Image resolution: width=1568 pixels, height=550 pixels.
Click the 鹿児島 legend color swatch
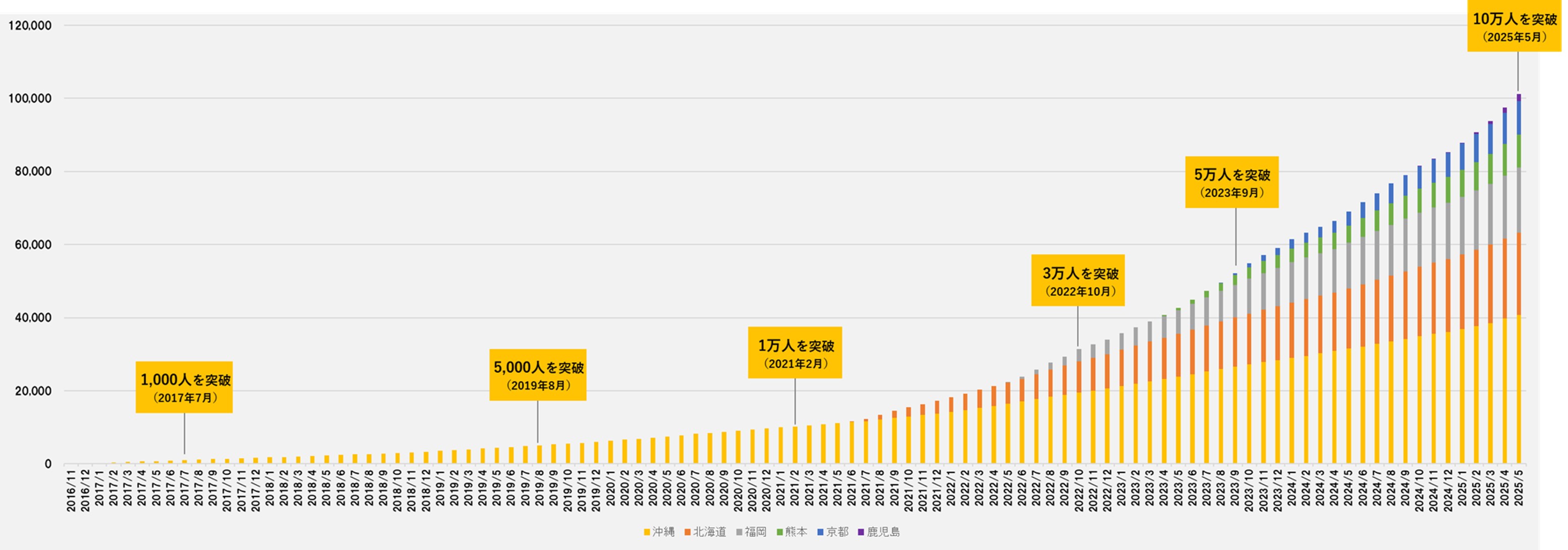click(861, 532)
